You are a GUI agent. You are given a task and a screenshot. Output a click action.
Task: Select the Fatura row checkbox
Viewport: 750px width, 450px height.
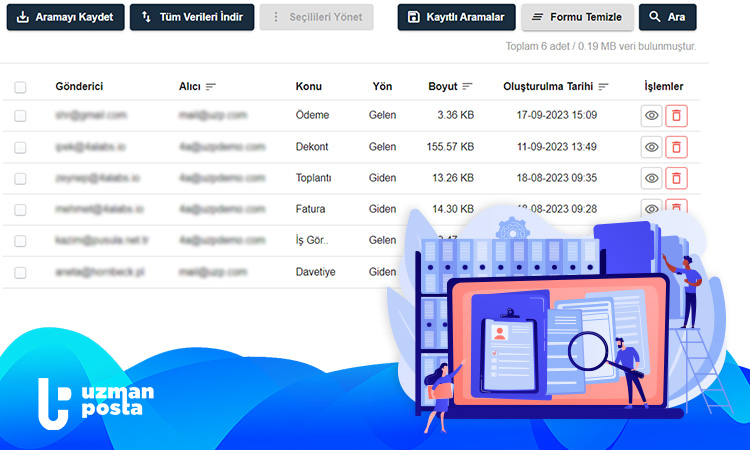[x=20, y=209]
